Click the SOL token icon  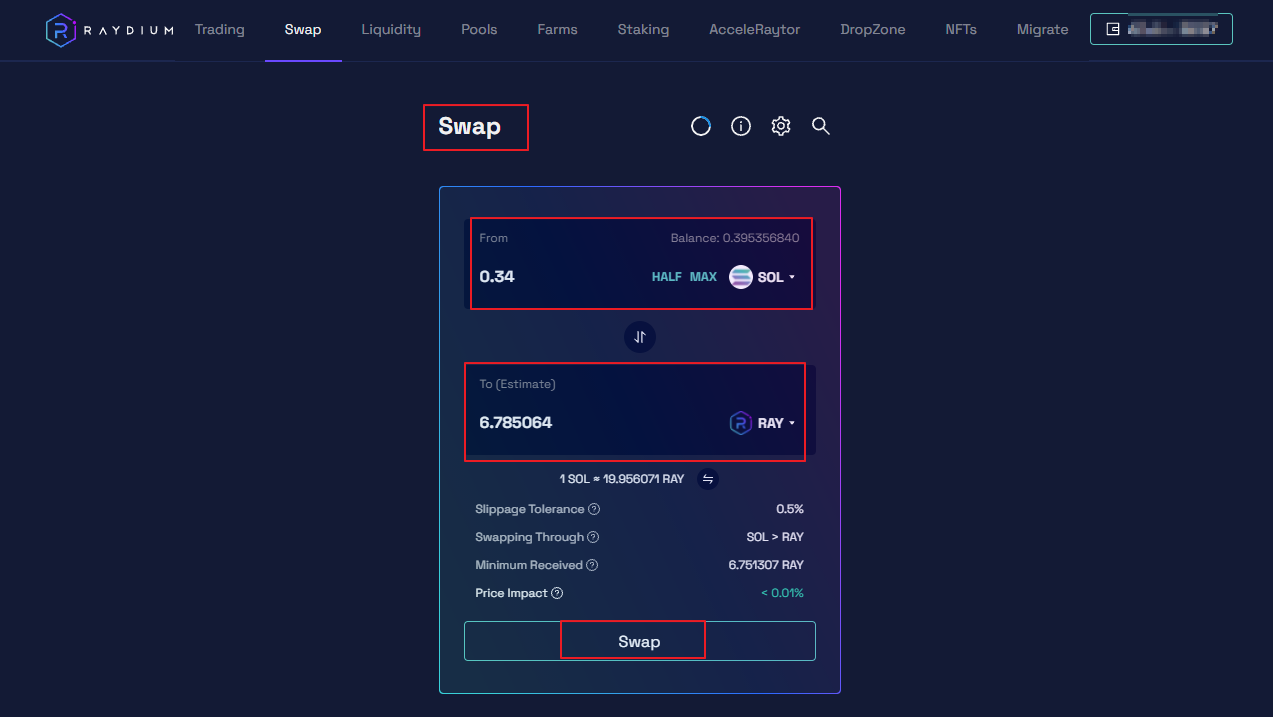click(741, 277)
